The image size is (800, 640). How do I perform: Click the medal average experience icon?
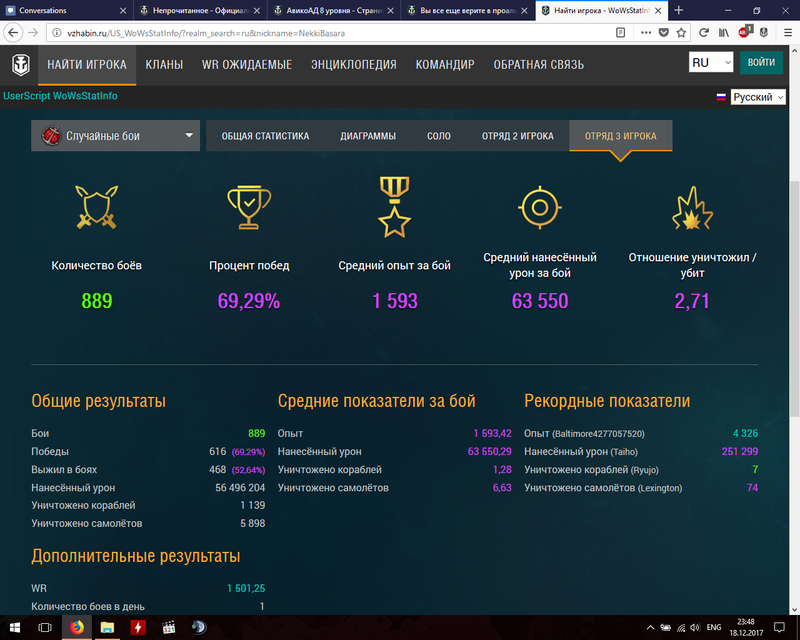pos(394,207)
